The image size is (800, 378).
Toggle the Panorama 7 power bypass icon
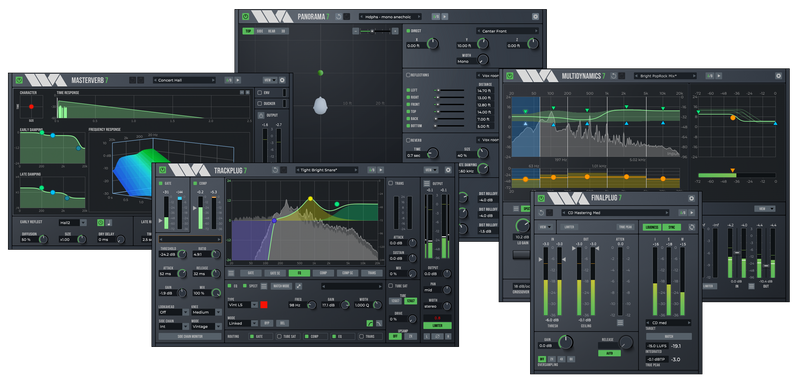click(x=245, y=16)
